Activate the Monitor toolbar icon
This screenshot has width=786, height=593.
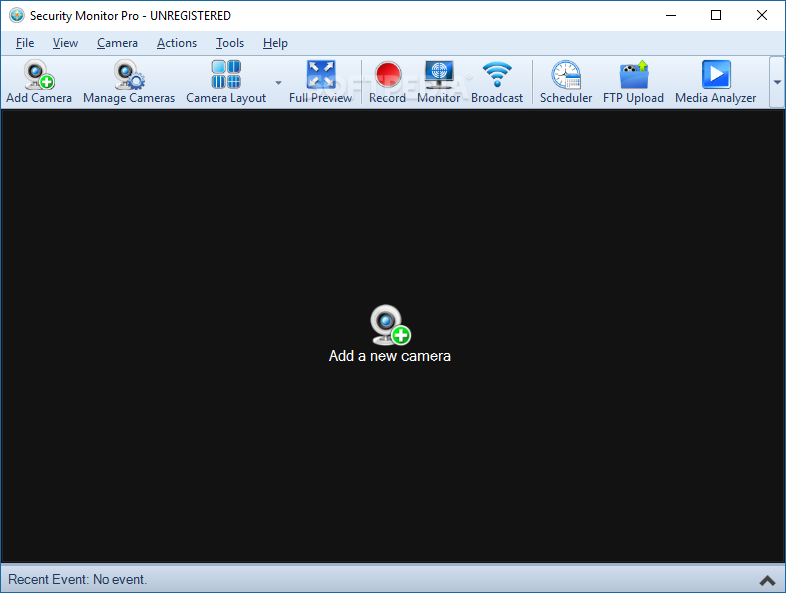click(x=439, y=75)
